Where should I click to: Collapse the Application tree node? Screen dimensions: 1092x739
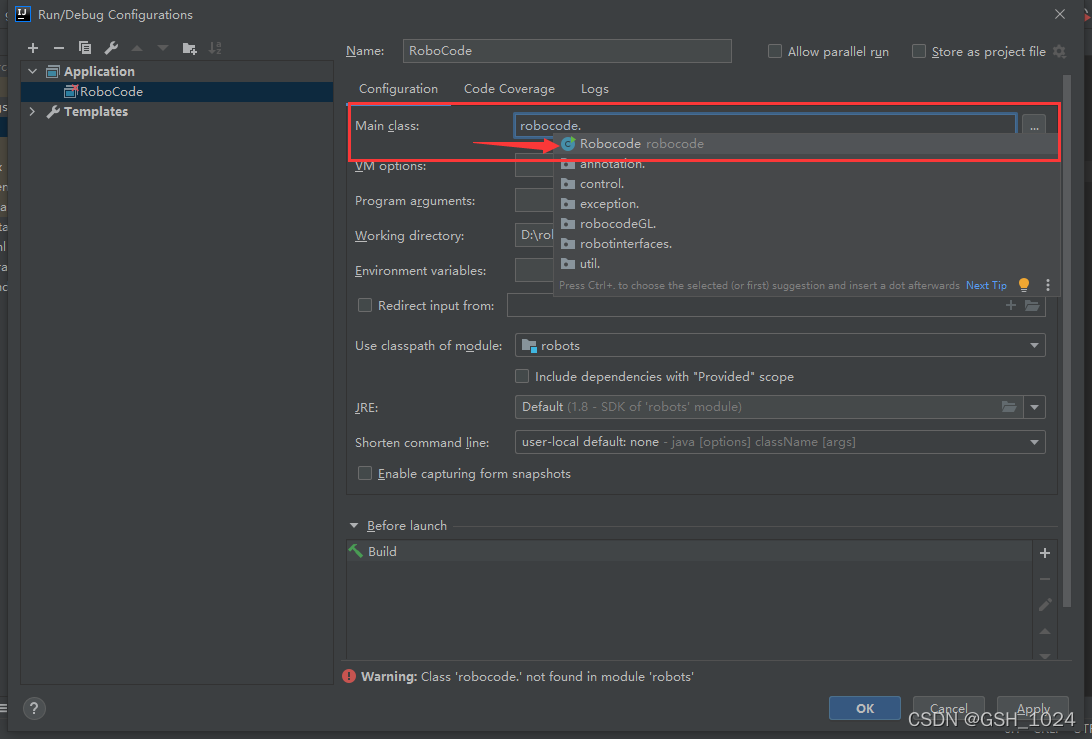[32, 71]
